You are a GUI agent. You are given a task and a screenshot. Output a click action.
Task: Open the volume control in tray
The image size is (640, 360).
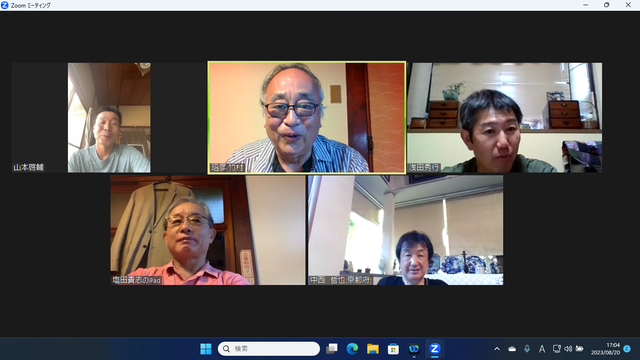(x=568, y=349)
